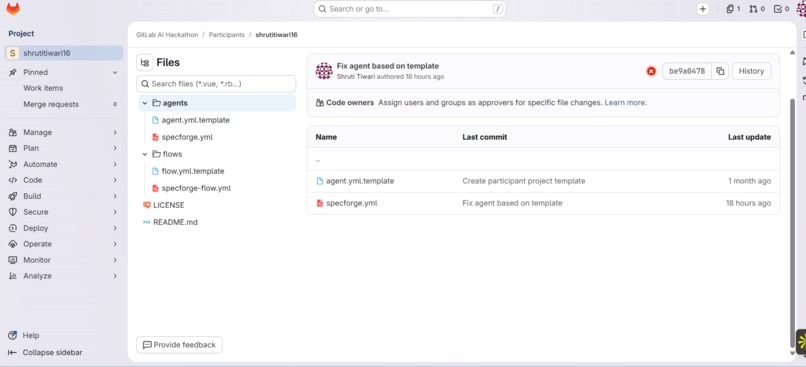
Task: Select agent.yml.template in file tree
Action: (x=195, y=120)
